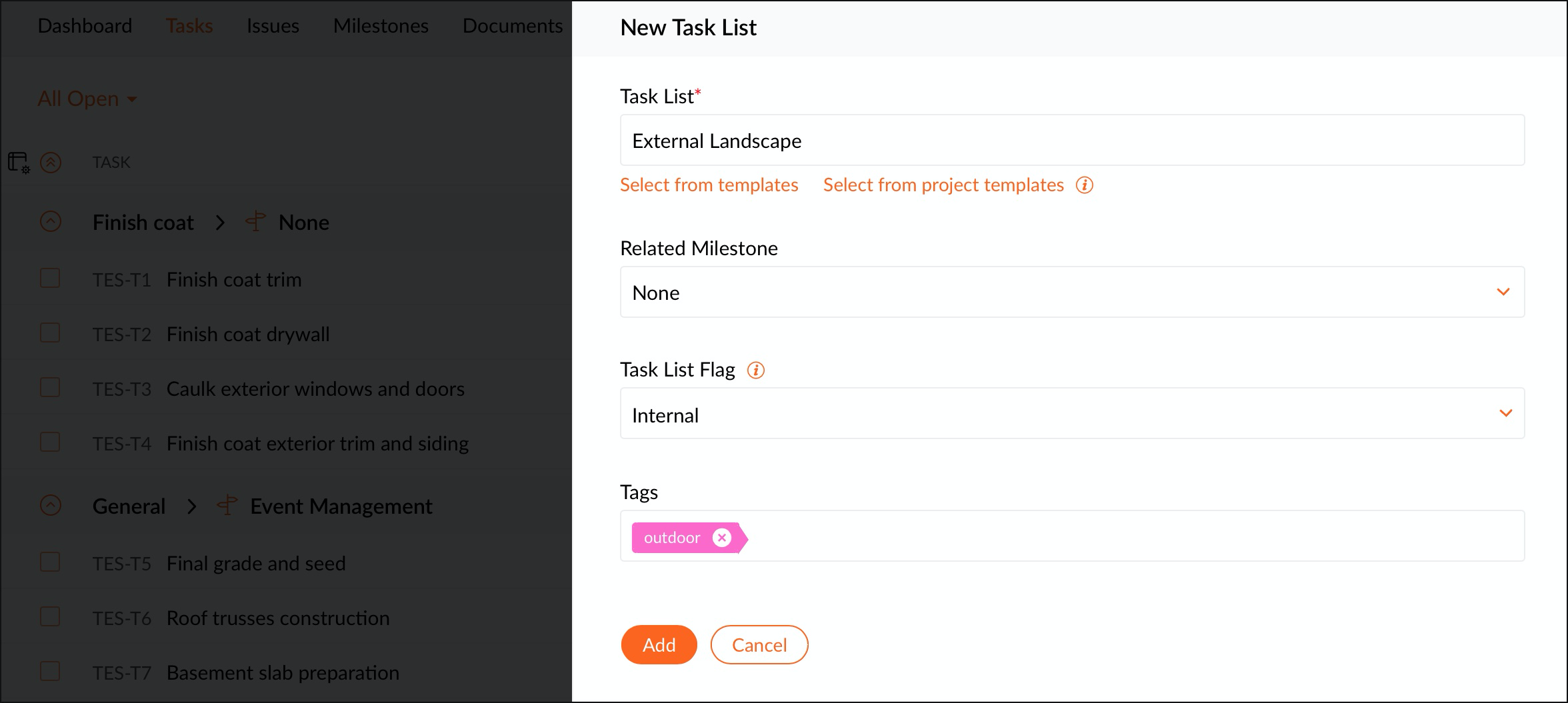This screenshot has height=703, width=1568.
Task: Click the milestone icon next to None
Action: 255,222
